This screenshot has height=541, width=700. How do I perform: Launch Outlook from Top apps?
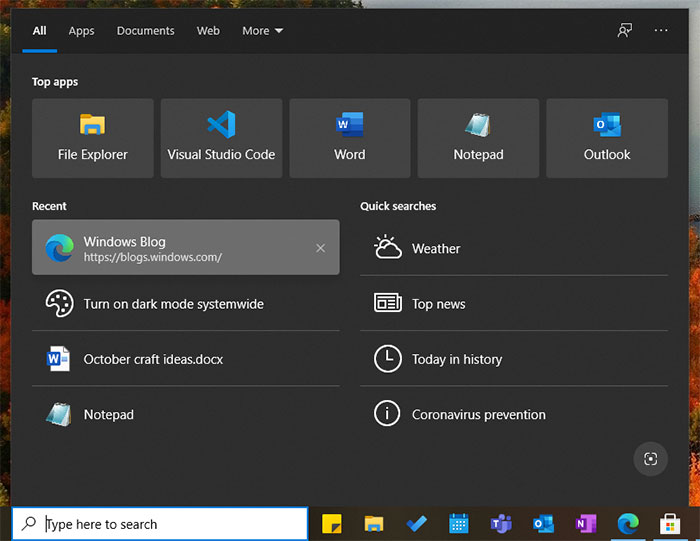[x=607, y=138]
